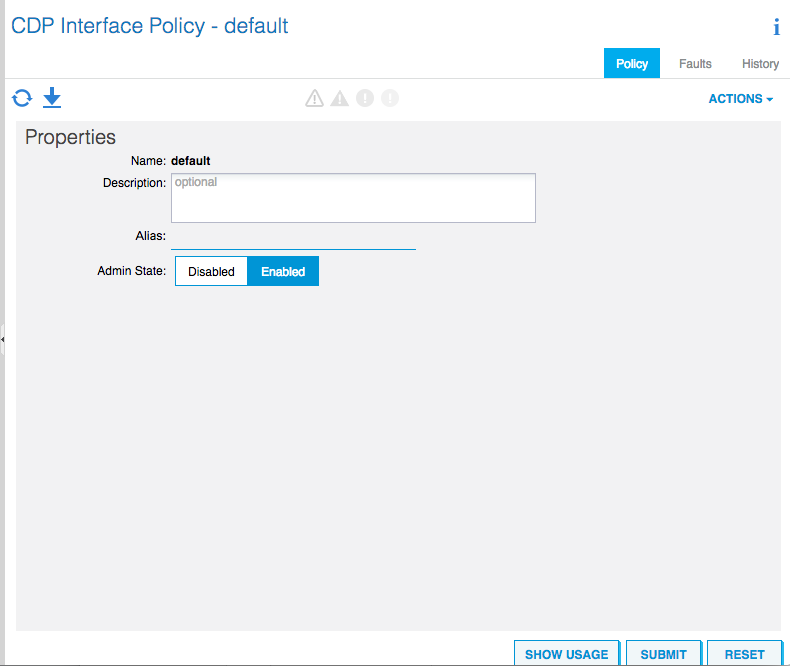Open the History tab
This screenshot has width=790, height=666.
(760, 64)
